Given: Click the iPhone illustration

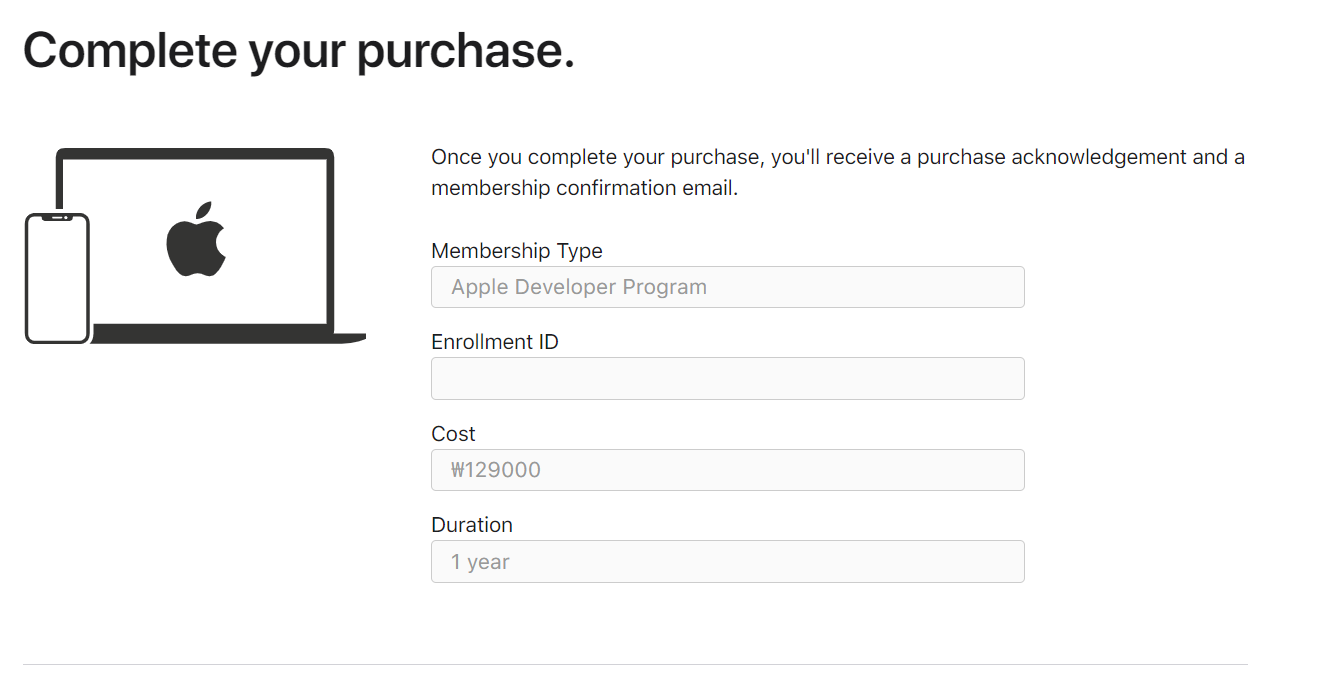Looking at the screenshot, I should [x=57, y=280].
